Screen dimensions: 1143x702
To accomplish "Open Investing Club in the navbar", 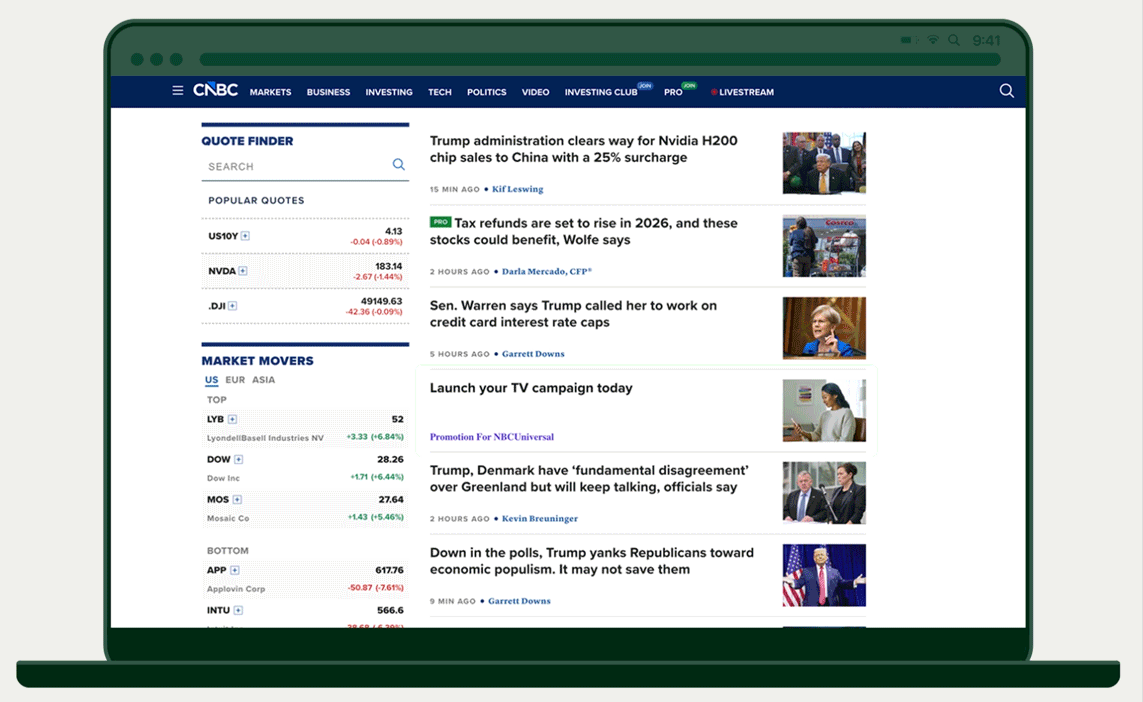I will click(601, 93).
